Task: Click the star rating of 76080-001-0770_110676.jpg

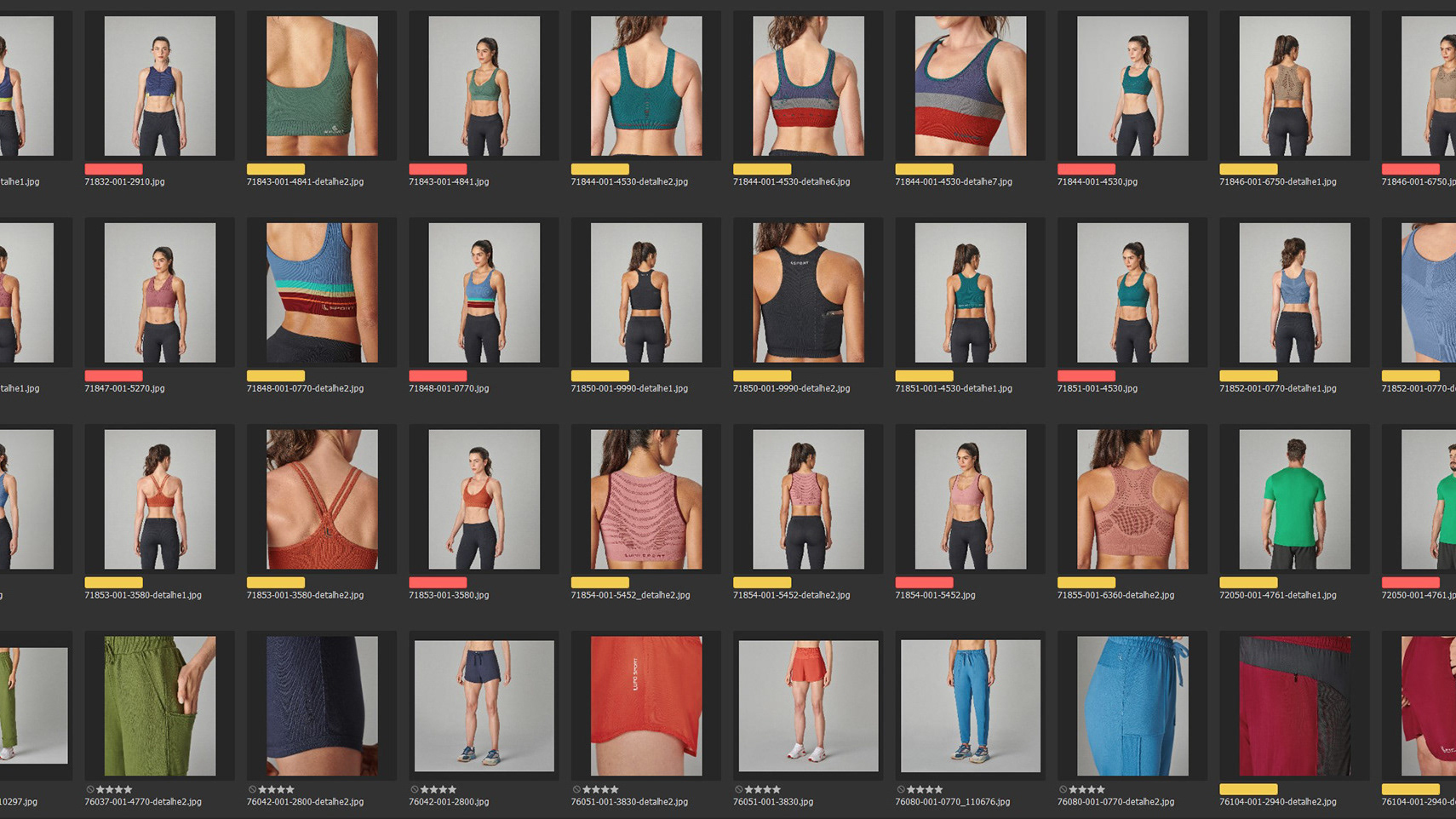Action: point(925,789)
